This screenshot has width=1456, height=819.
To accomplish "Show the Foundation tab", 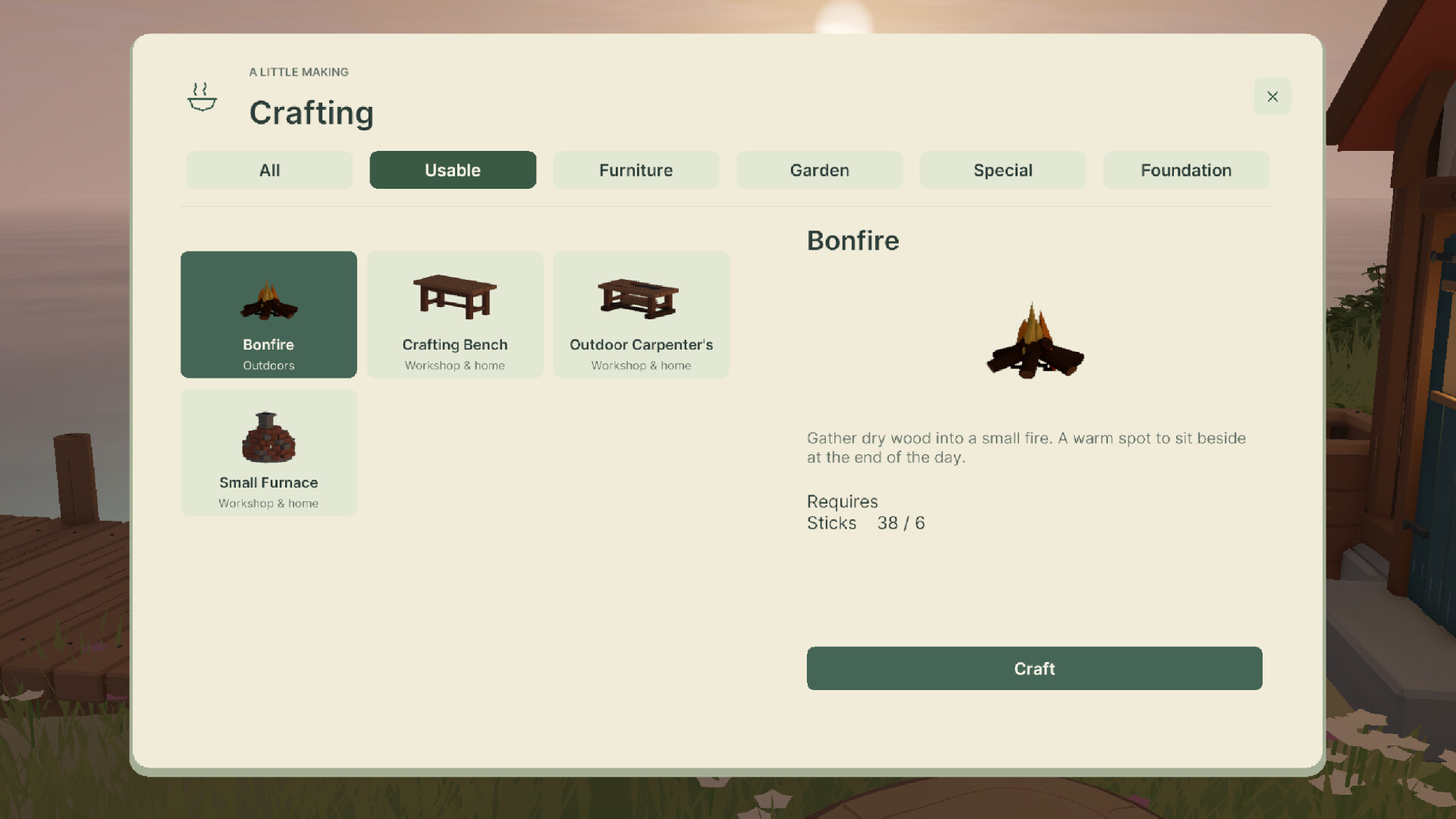I will [1186, 170].
